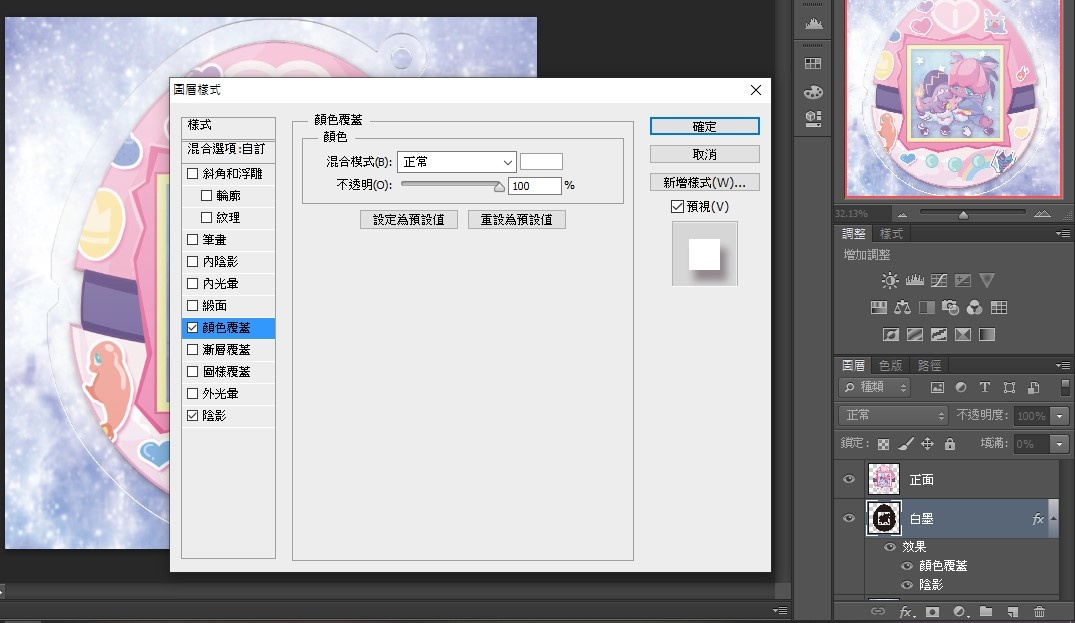Open layer opacity dropdown arrow
The width and height of the screenshot is (1075, 623).
1060,416
